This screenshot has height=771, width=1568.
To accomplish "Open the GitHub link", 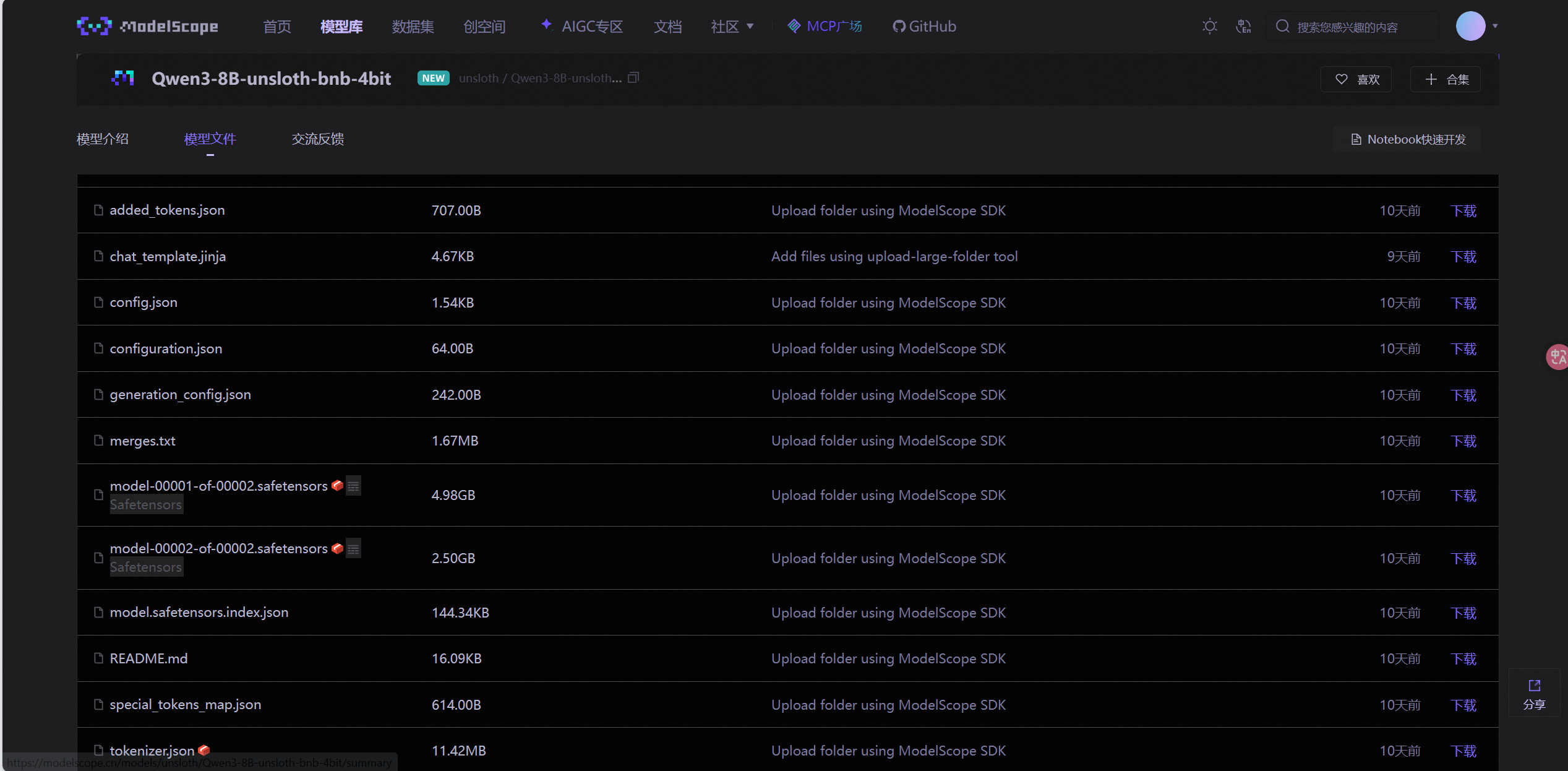I will 924,27.
